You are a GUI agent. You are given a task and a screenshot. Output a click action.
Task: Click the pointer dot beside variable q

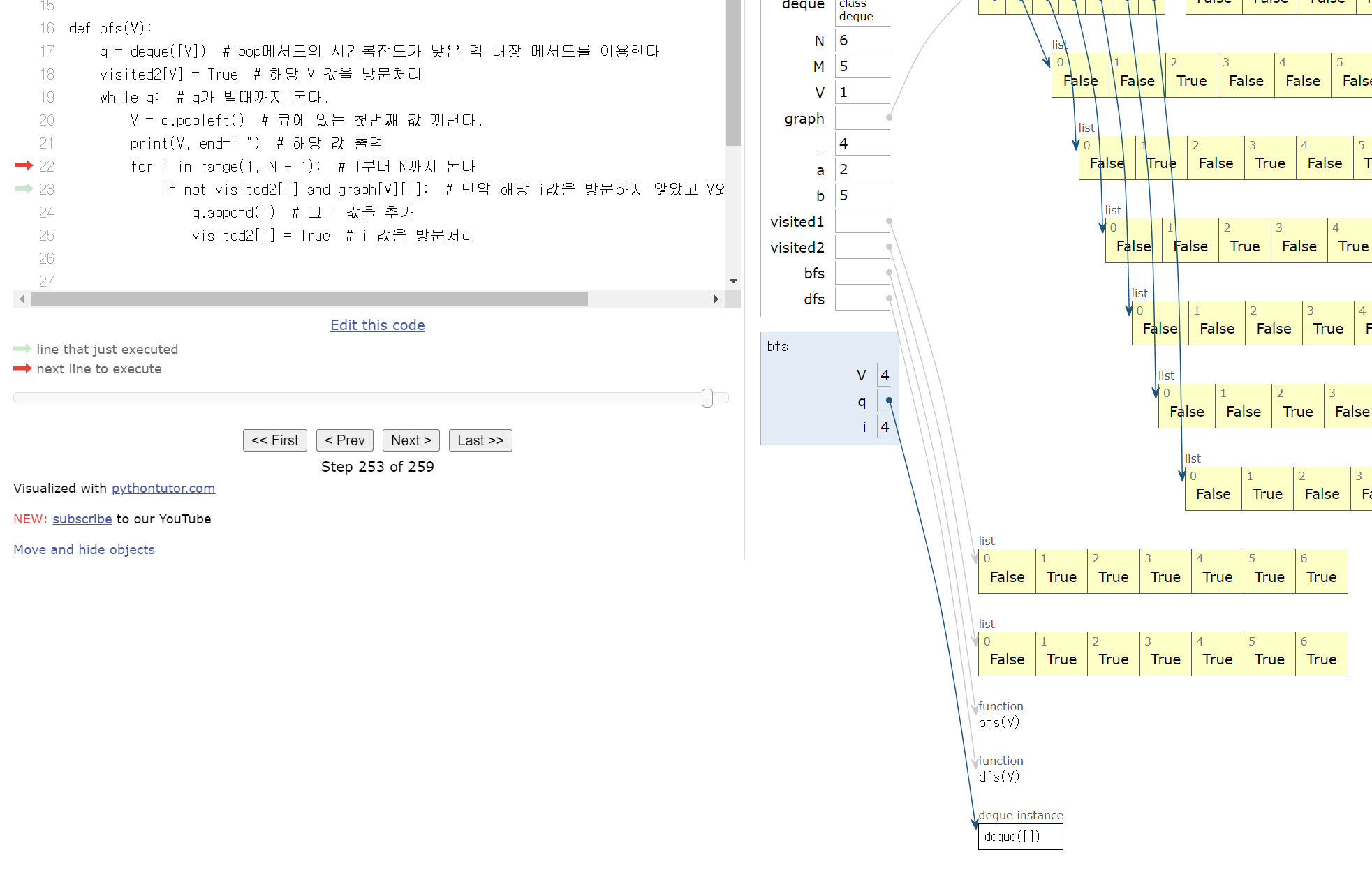tap(889, 401)
